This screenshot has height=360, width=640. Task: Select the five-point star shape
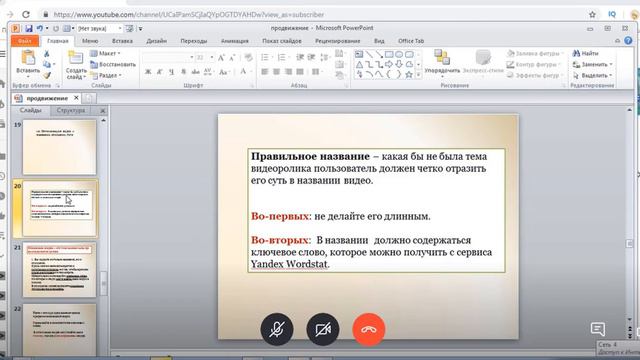point(409,75)
